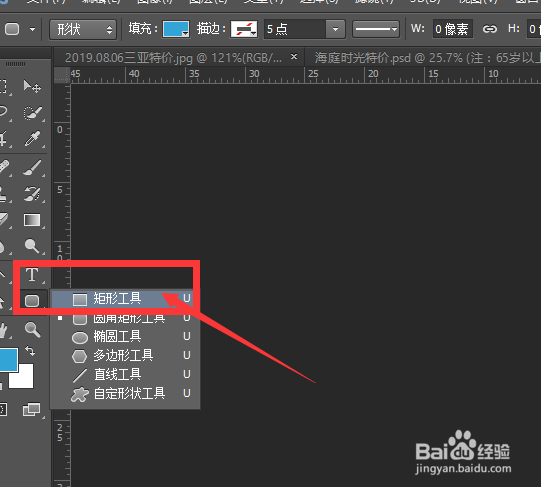541x487 pixels.
Task: Select the Brush tool
Action: coord(32,167)
